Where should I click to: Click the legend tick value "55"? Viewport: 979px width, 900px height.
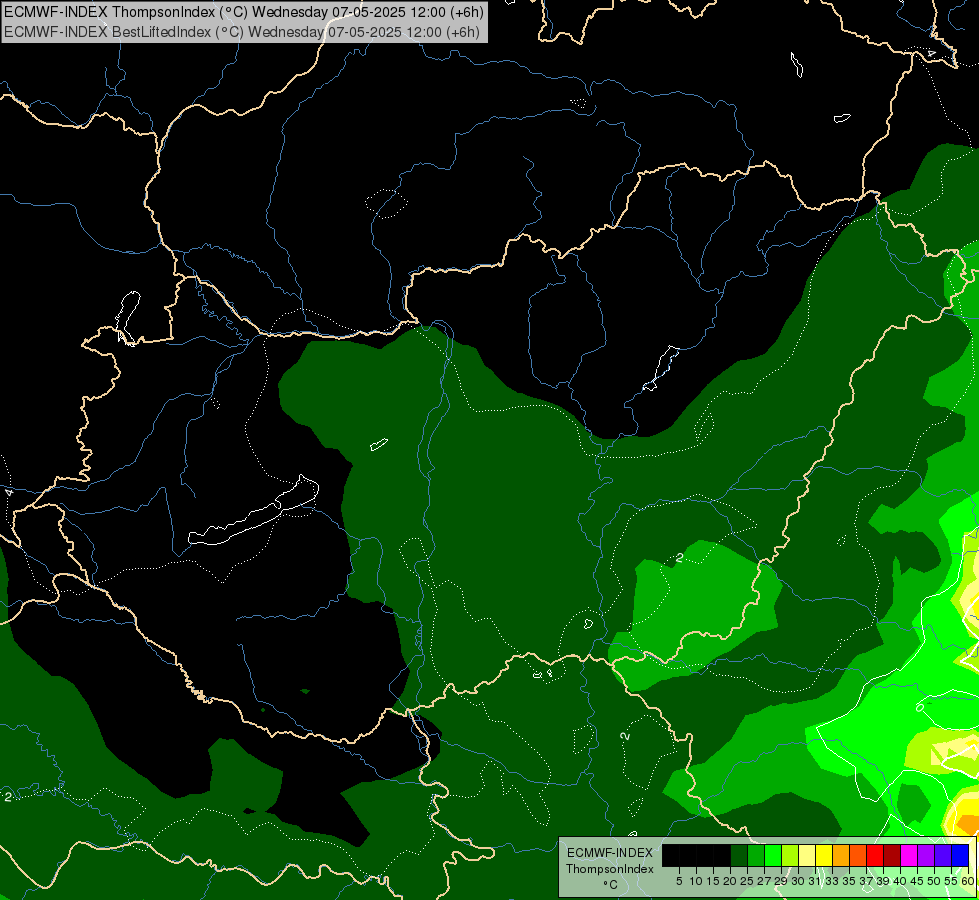click(952, 881)
